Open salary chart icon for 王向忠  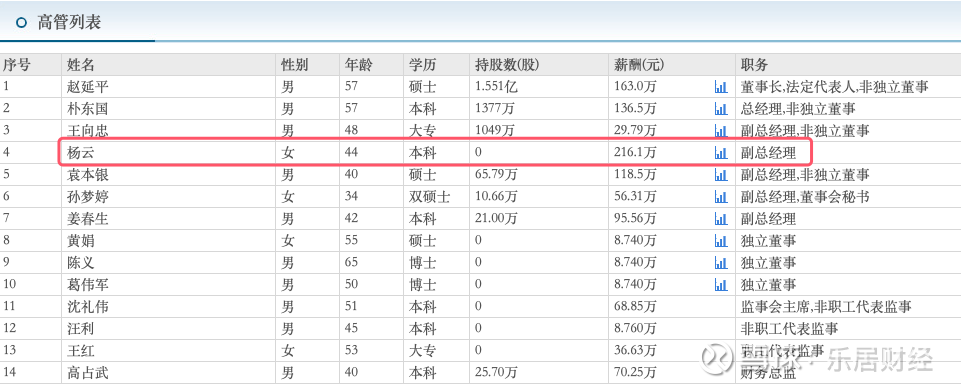tap(721, 131)
